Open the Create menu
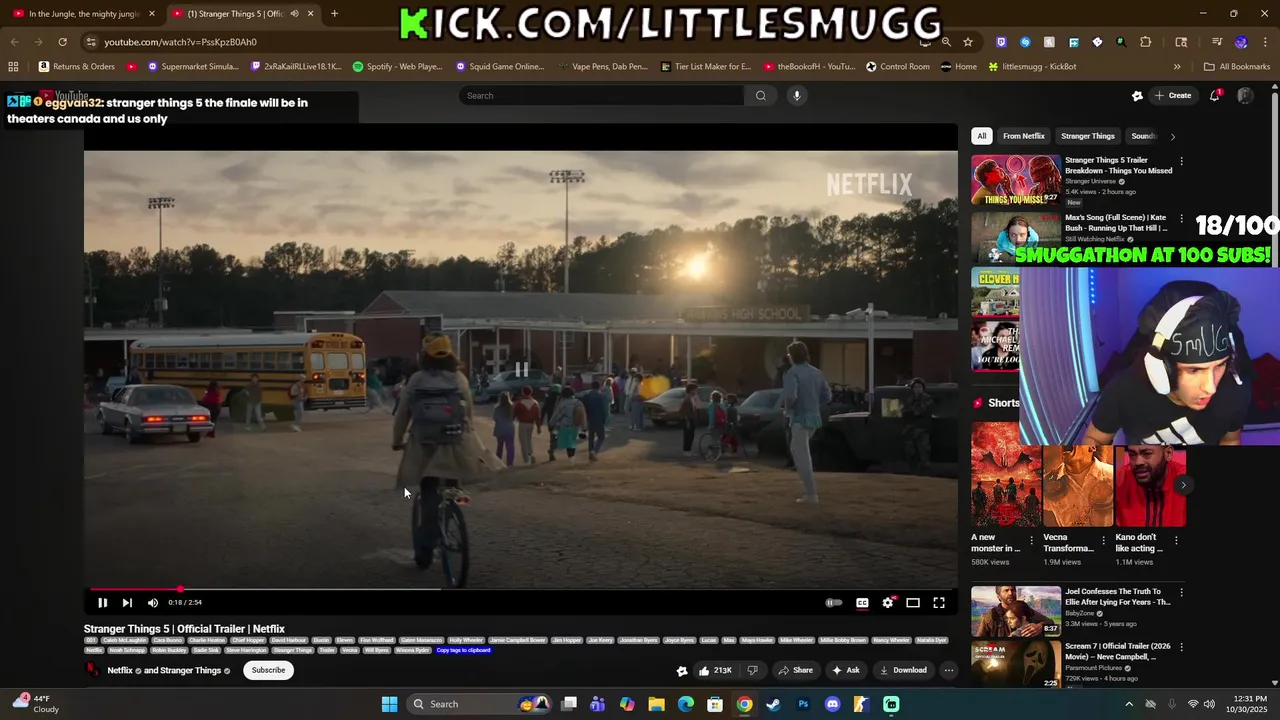Viewport: 1280px width, 720px height. pos(1173,96)
